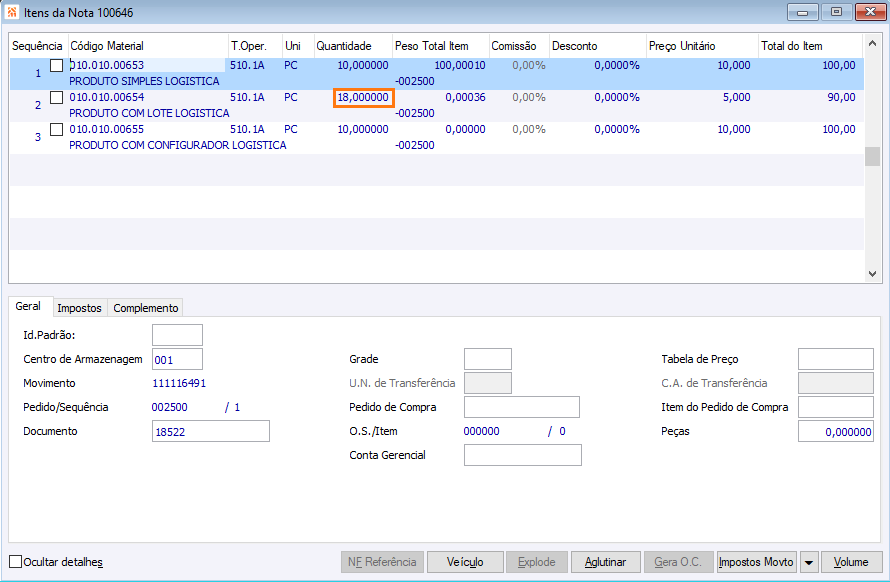Click the Sequência column header

point(38,46)
